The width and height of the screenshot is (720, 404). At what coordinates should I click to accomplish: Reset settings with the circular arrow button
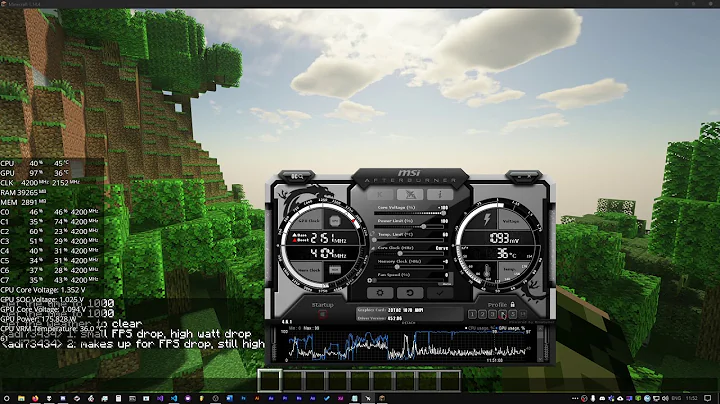pos(410,293)
